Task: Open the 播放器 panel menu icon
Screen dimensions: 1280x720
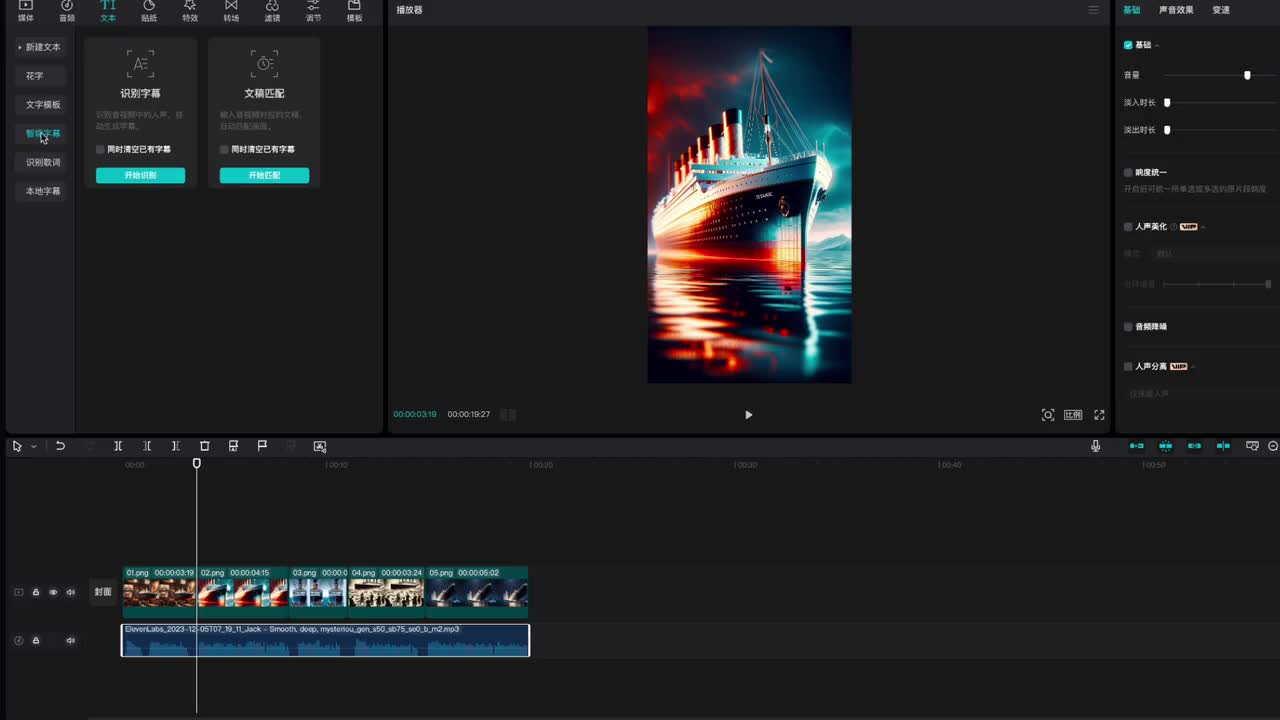Action: tap(1093, 10)
